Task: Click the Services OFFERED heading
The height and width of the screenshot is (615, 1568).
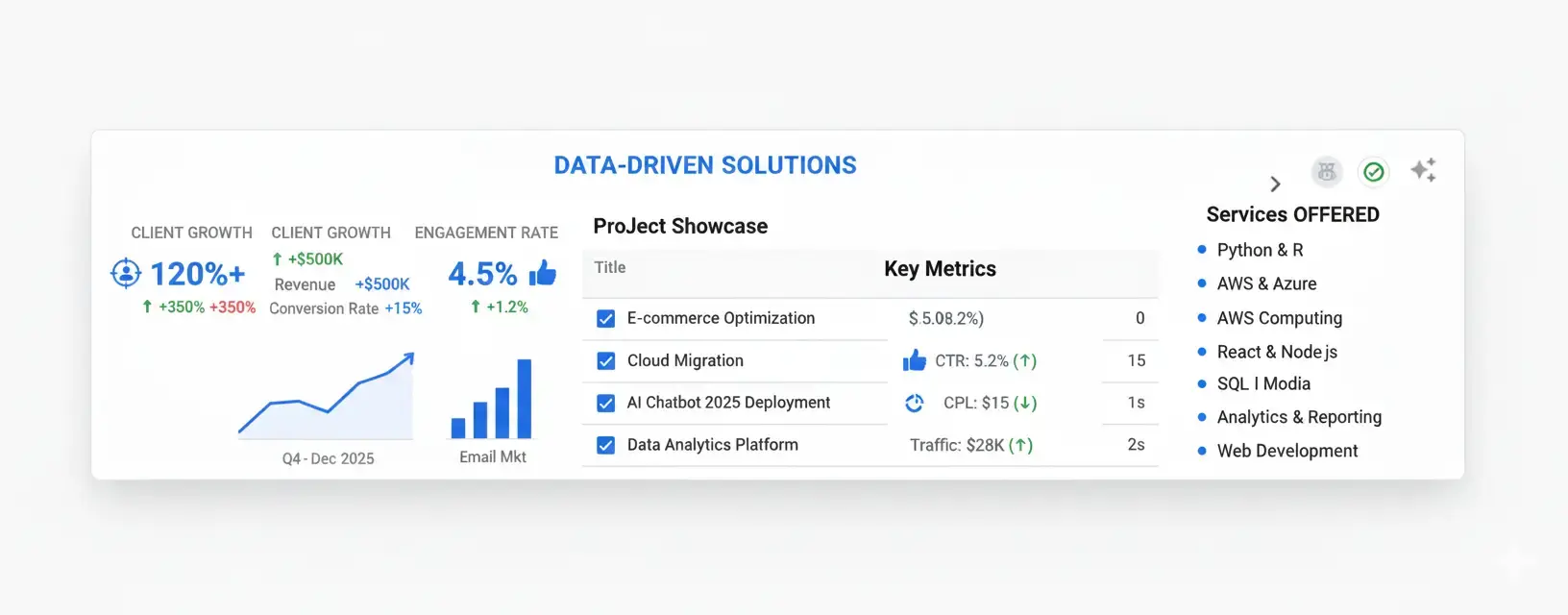Action: 1292,214
